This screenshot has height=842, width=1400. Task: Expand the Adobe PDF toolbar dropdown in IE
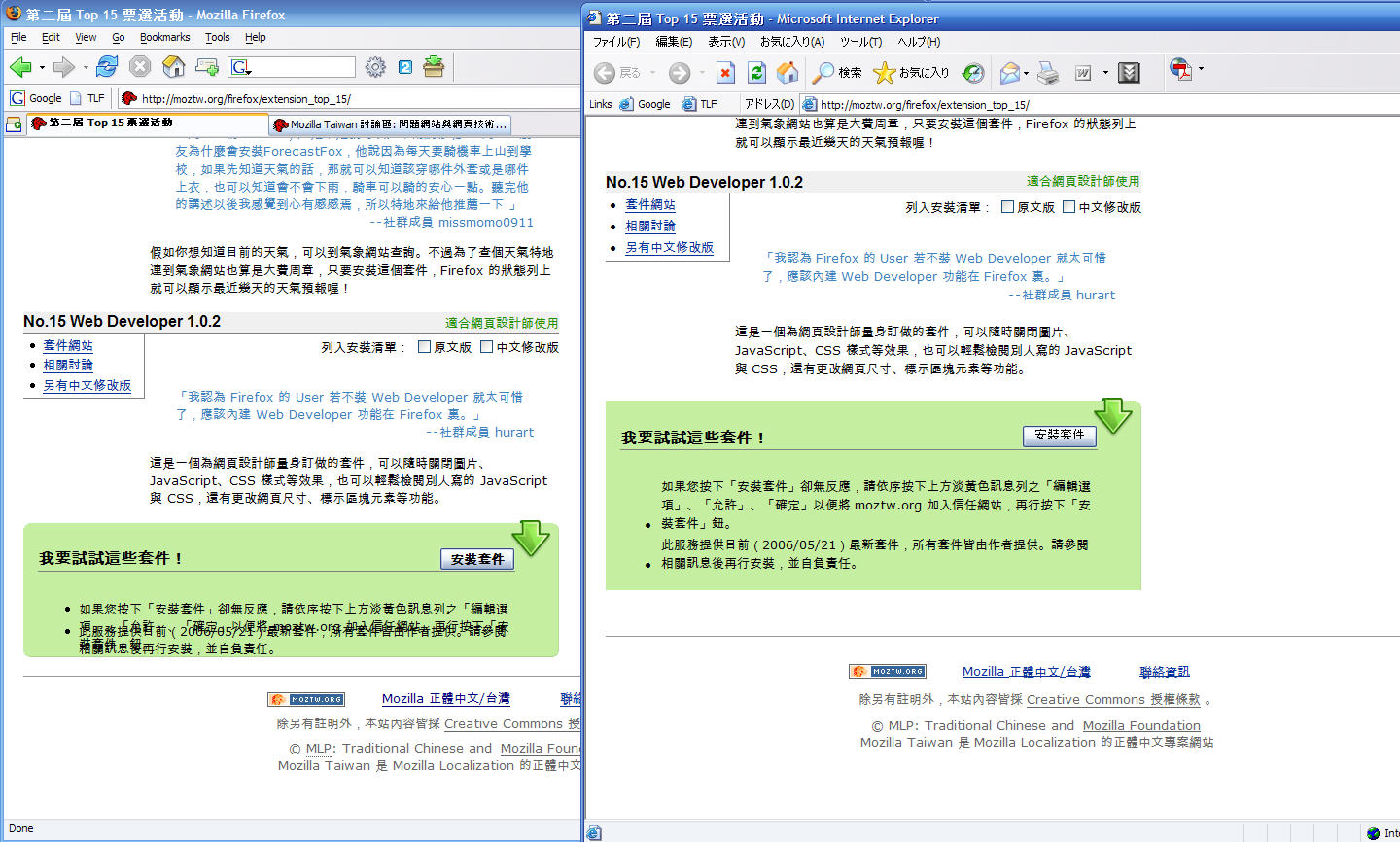pyautogui.click(x=1201, y=69)
